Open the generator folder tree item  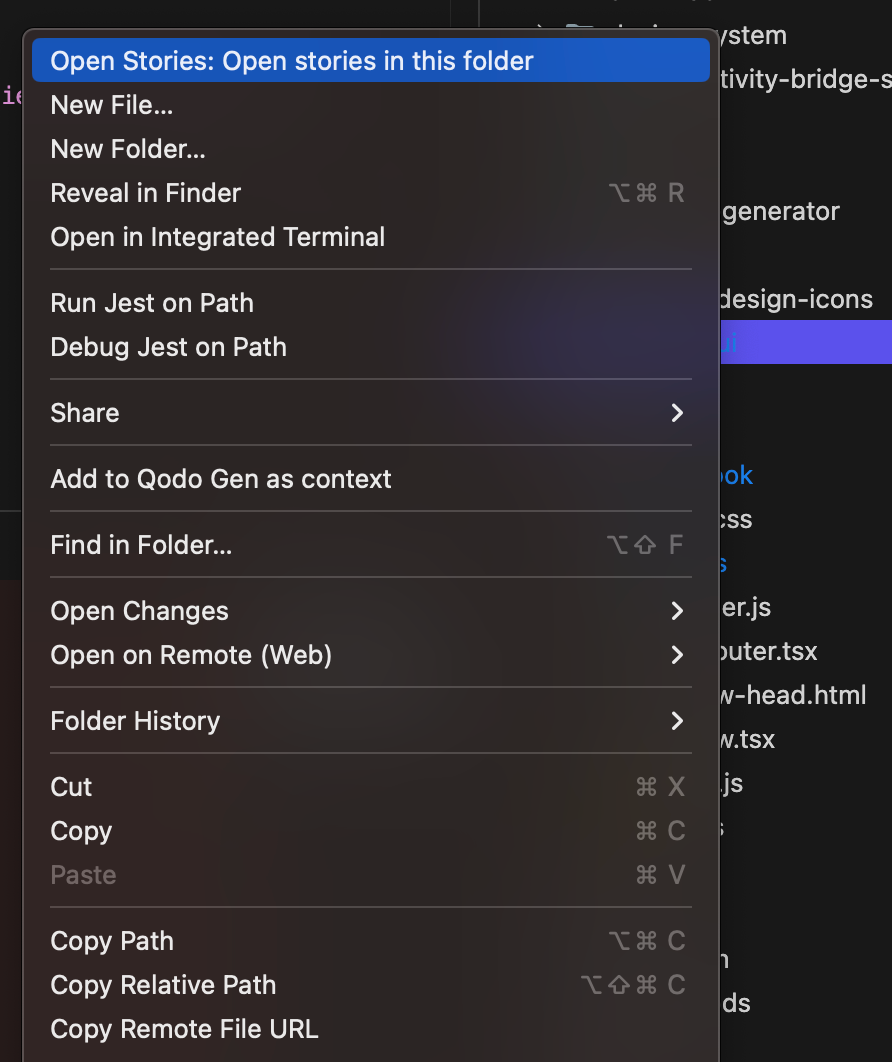pyautogui.click(x=780, y=211)
